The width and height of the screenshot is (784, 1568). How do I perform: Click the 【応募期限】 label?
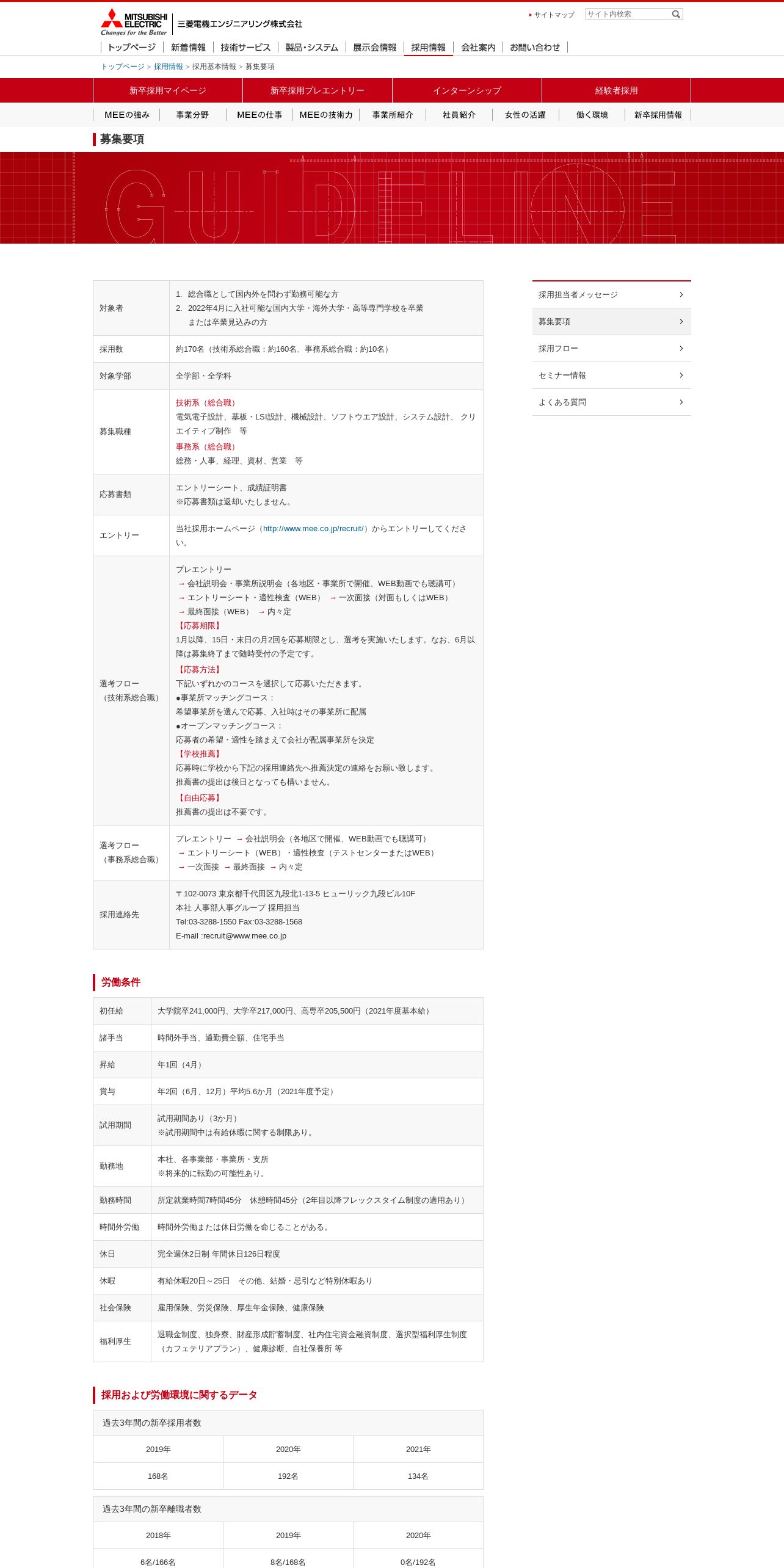tap(200, 626)
